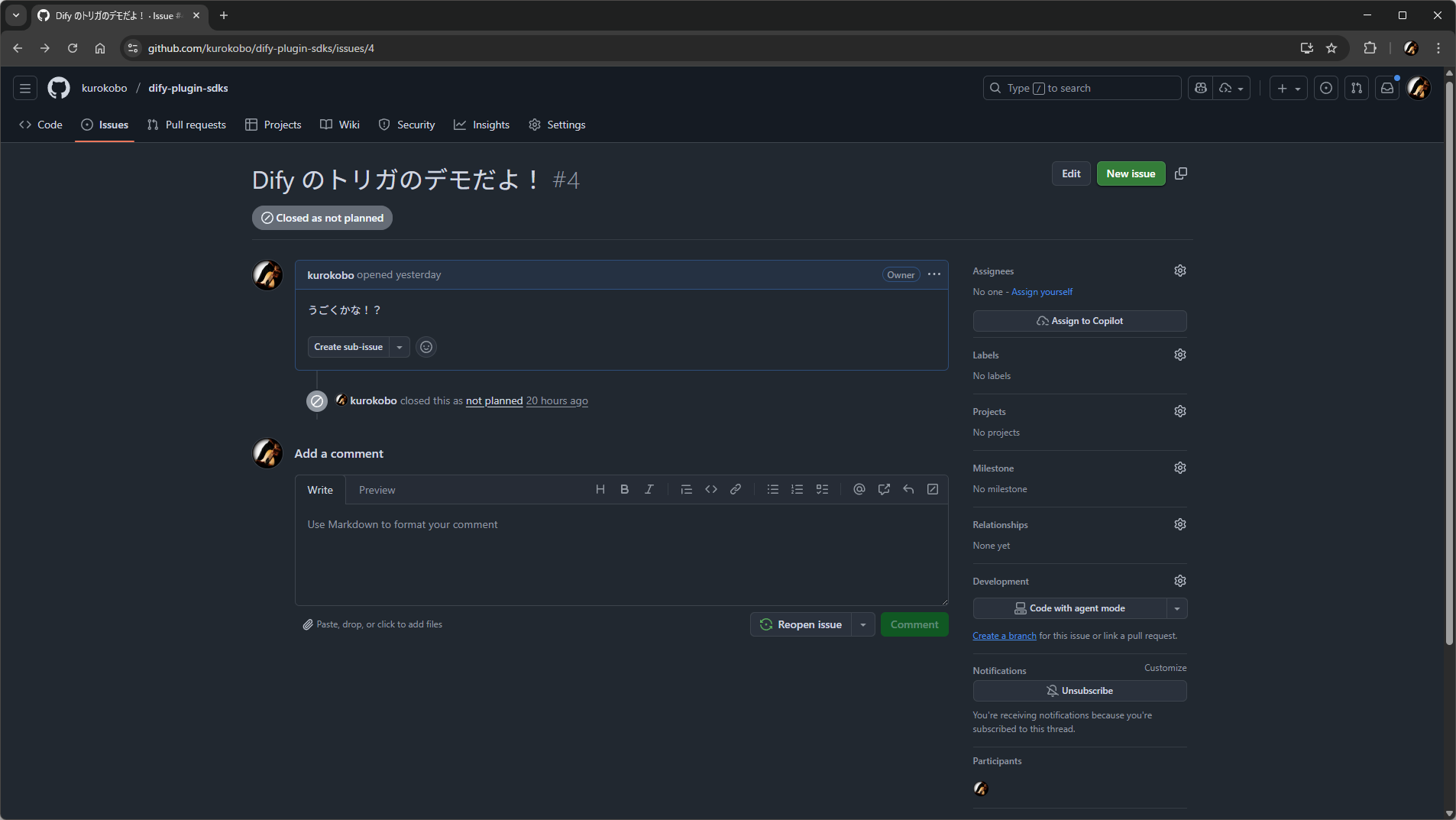The image size is (1456, 820).
Task: Add an emoji reaction to the issue
Action: click(x=426, y=347)
